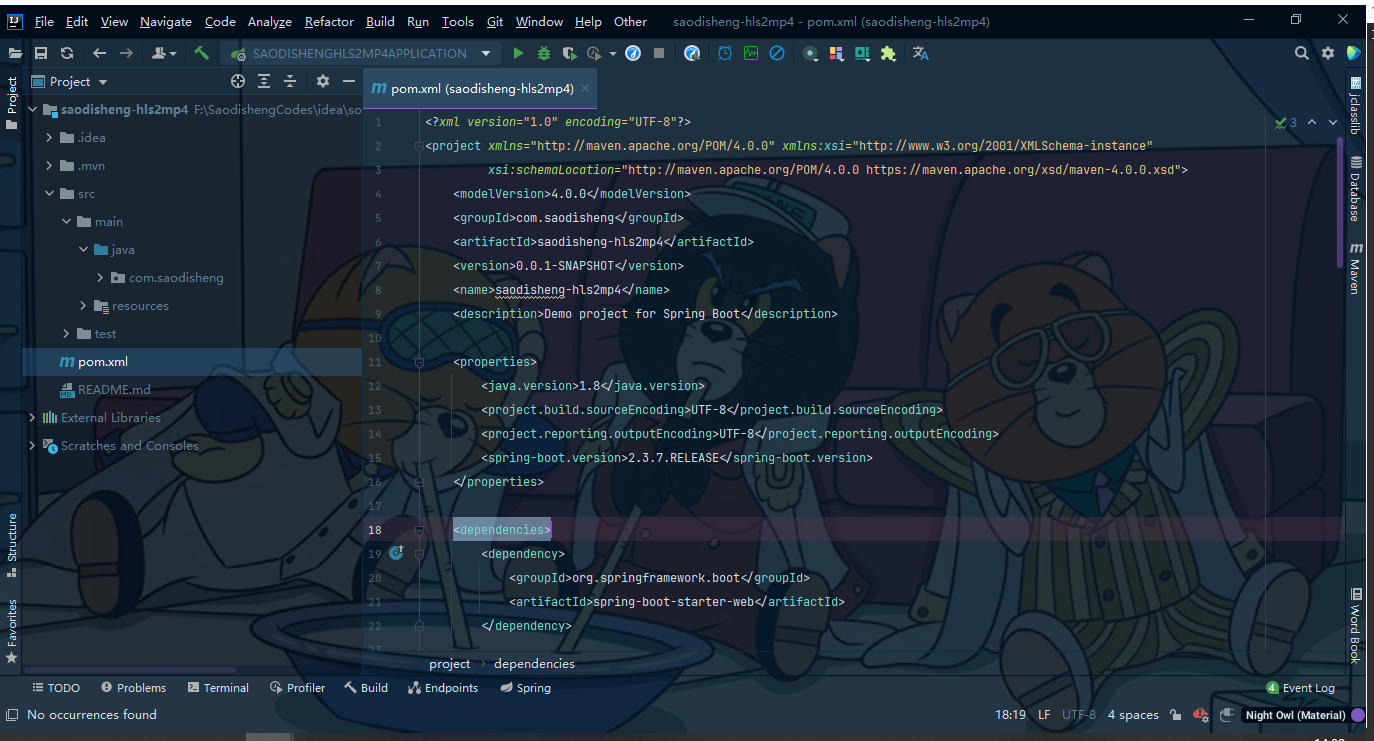
Task: Open the Navigate menu
Action: tap(166, 21)
